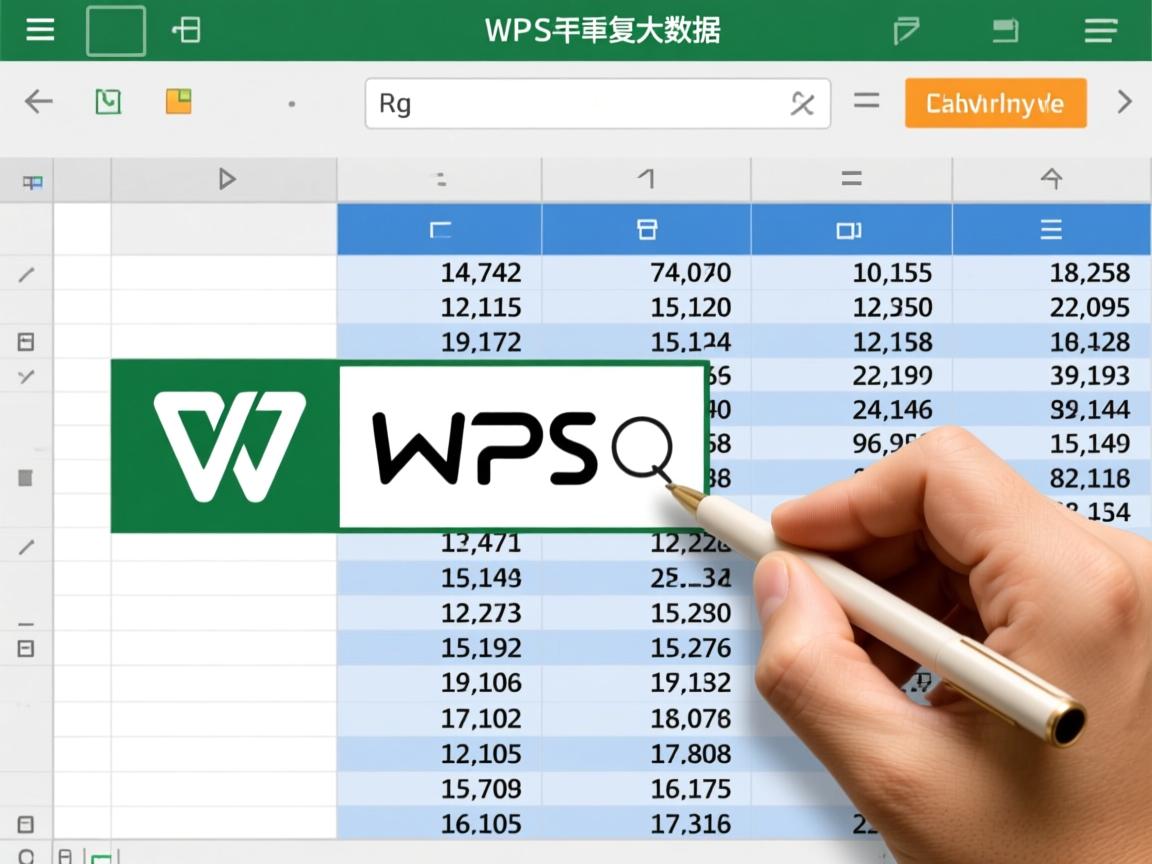Click the save document icon on title bar
The image size is (1152, 864).
click(1004, 30)
